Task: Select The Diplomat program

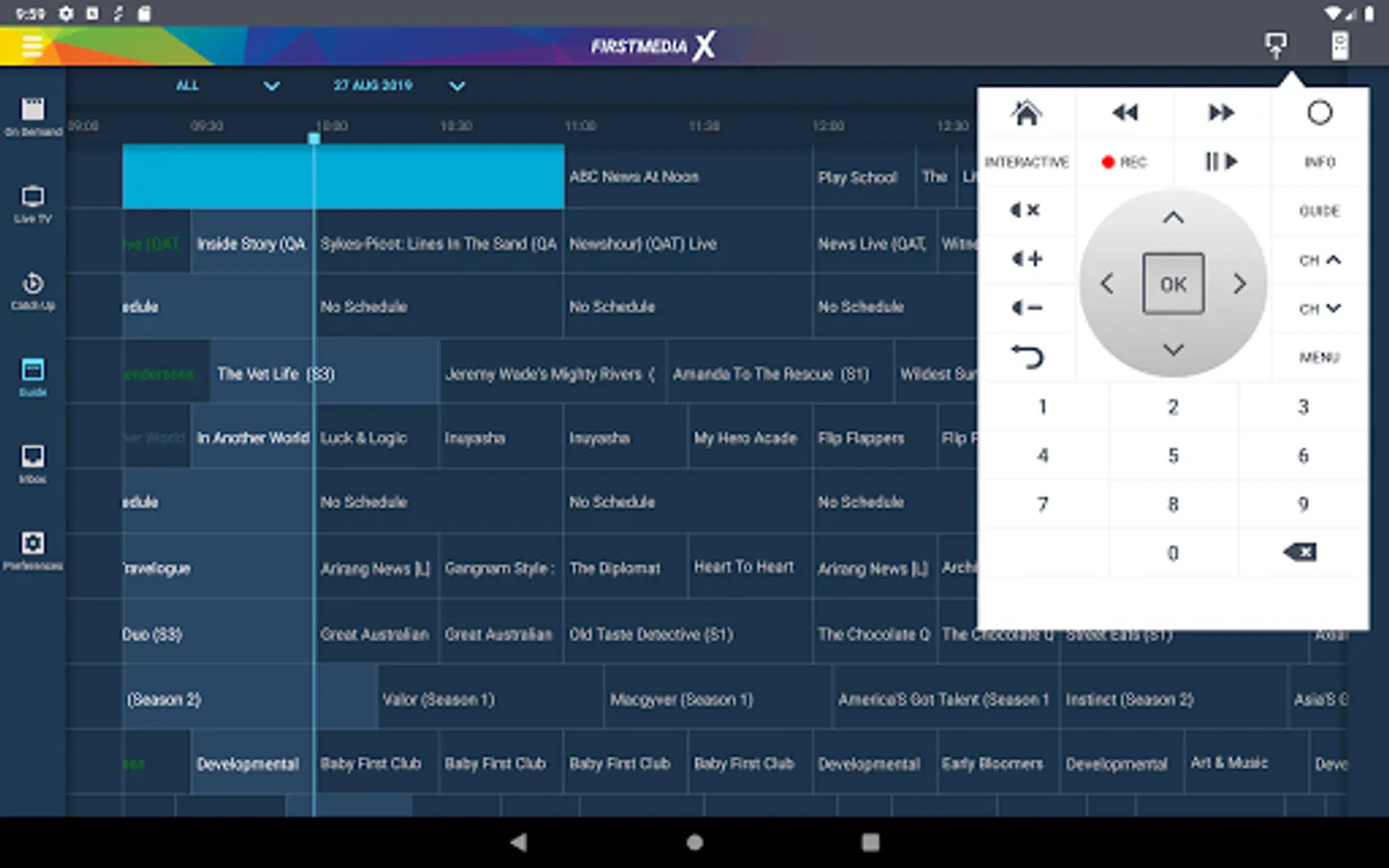Action: [625, 568]
